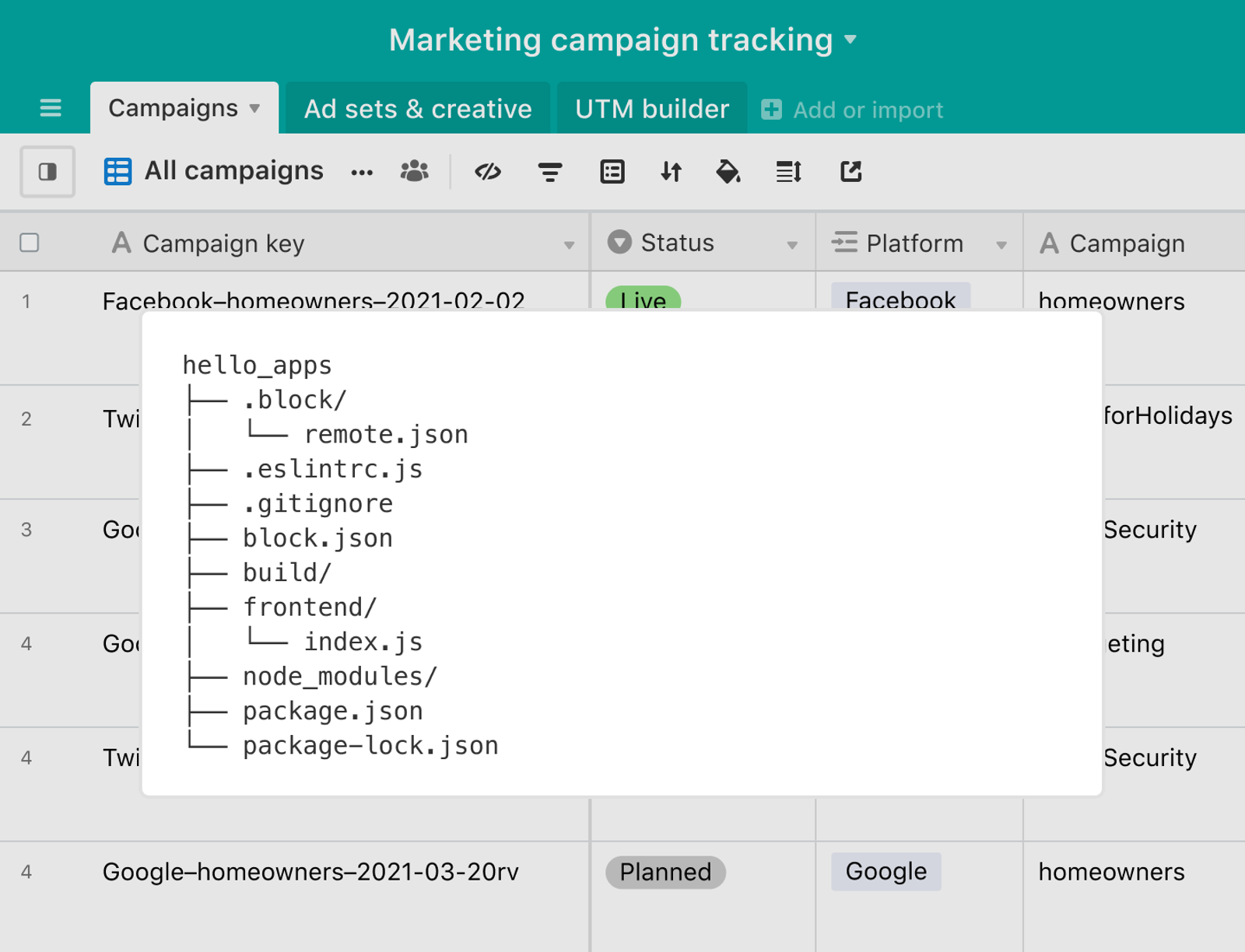The image size is (1245, 952).
Task: Click package.json in the file tree
Action: (333, 711)
